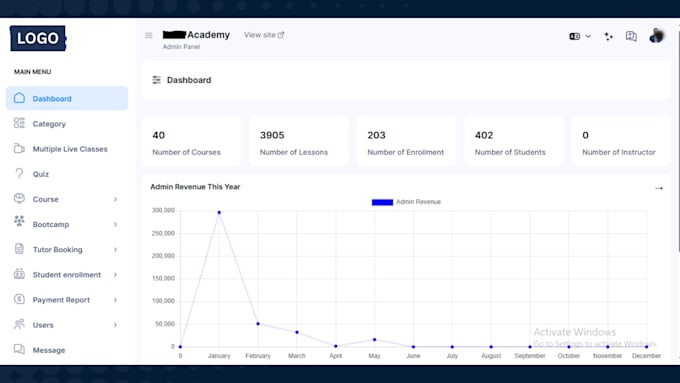
Task: Open the View site link
Action: (x=264, y=35)
